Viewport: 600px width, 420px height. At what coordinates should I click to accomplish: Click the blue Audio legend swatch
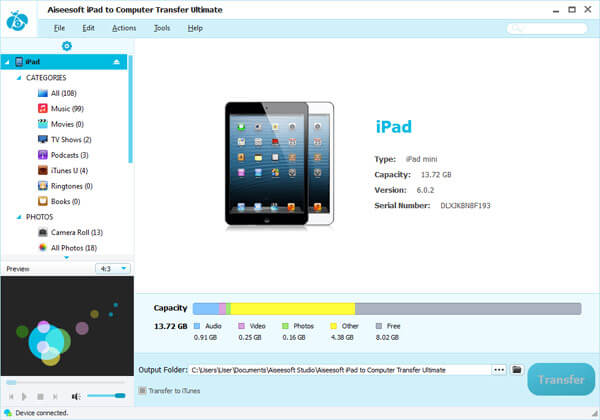[197, 326]
